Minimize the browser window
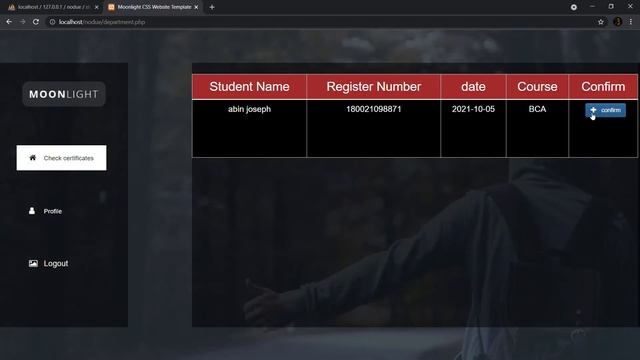Image resolution: width=640 pixels, height=360 pixels. 592,7
